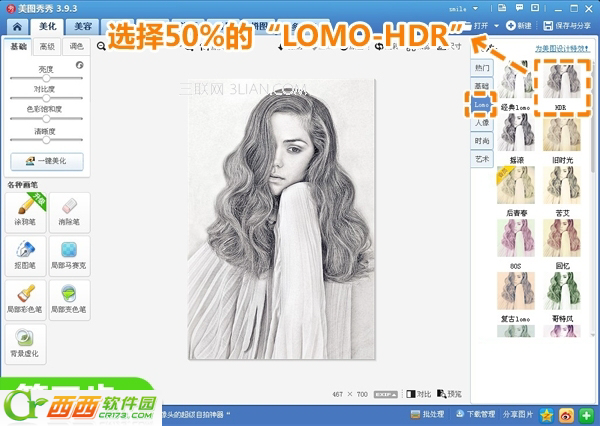This screenshot has height=426, width=600.
Task: Click the 新建 new image button
Action: [519, 26]
